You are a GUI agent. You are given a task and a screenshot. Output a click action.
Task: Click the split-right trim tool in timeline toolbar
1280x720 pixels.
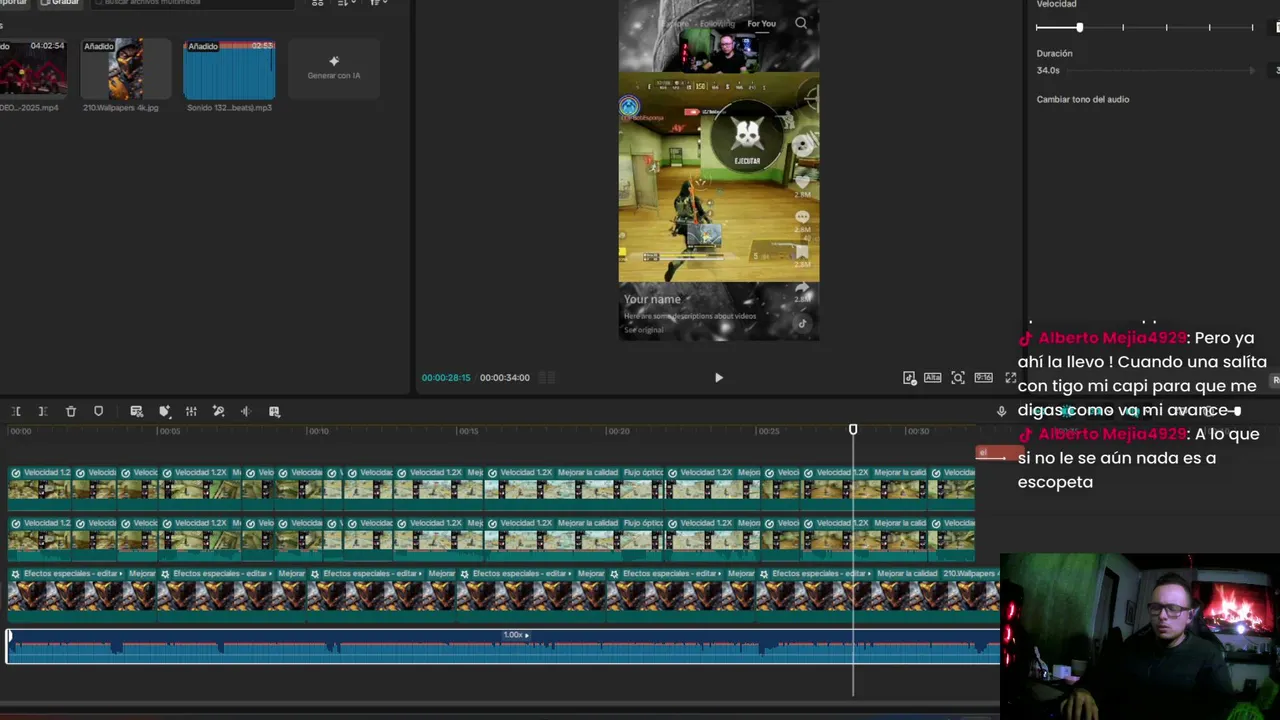43,411
